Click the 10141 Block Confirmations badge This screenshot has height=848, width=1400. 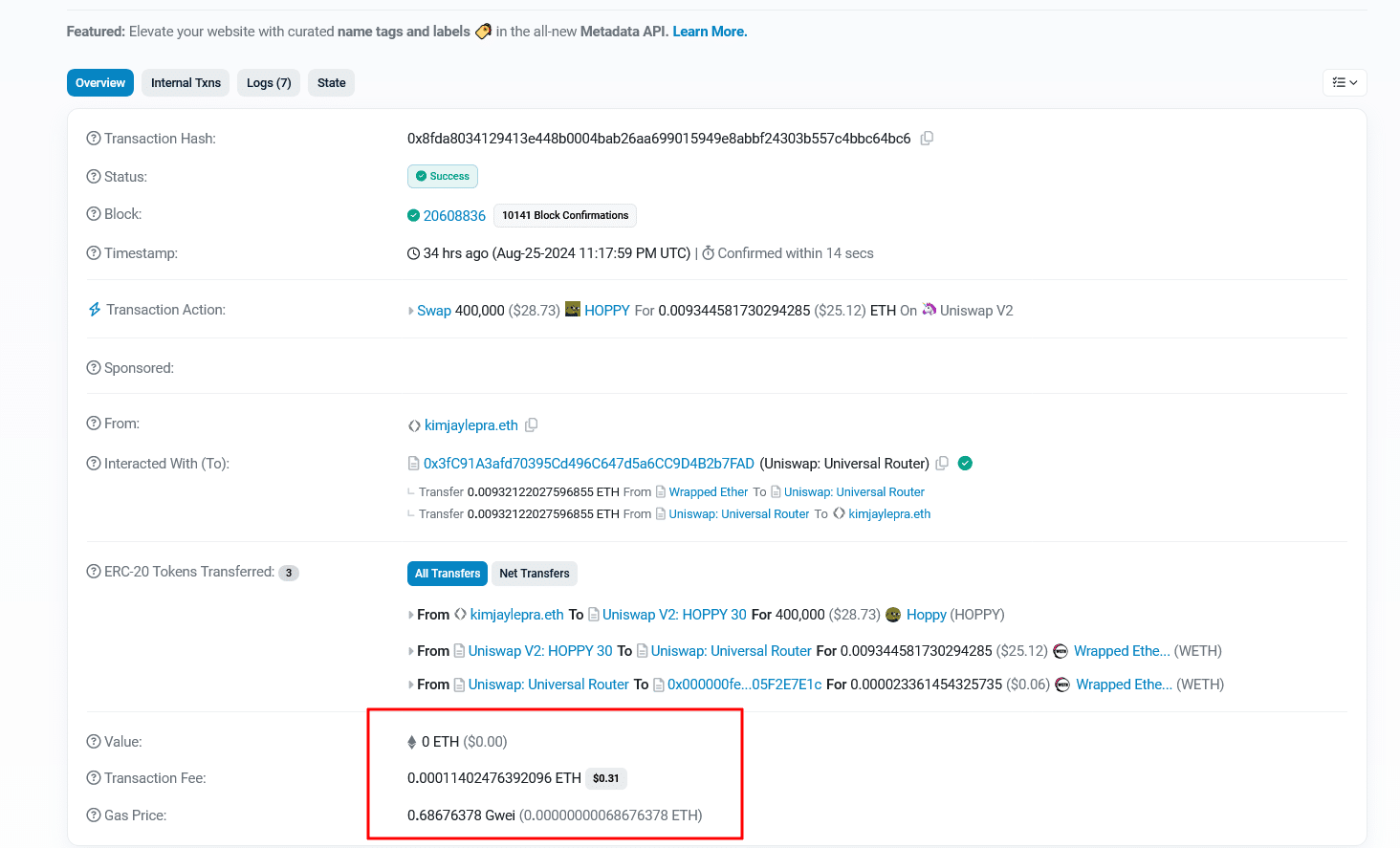565,216
